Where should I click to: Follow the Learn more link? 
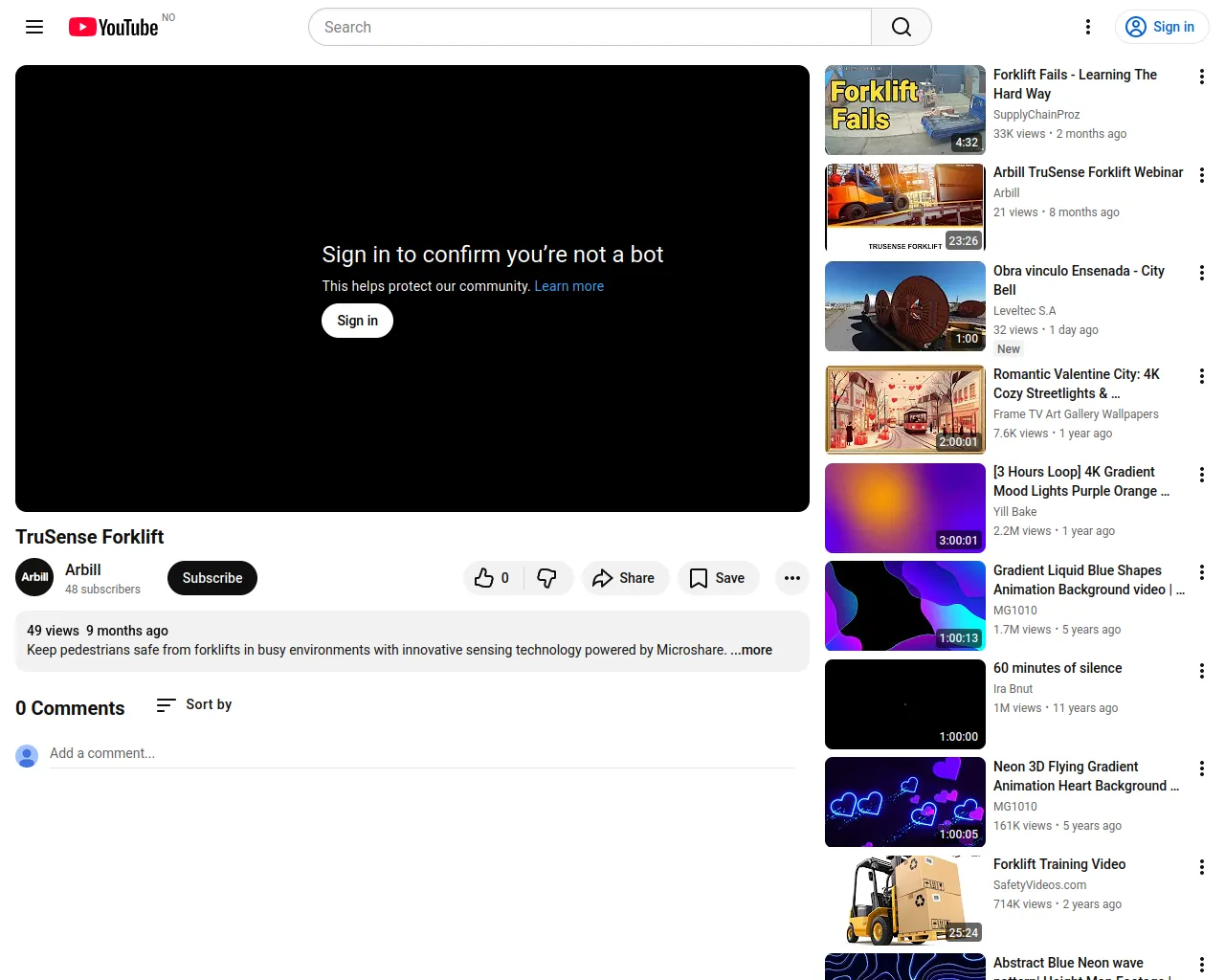(568, 286)
